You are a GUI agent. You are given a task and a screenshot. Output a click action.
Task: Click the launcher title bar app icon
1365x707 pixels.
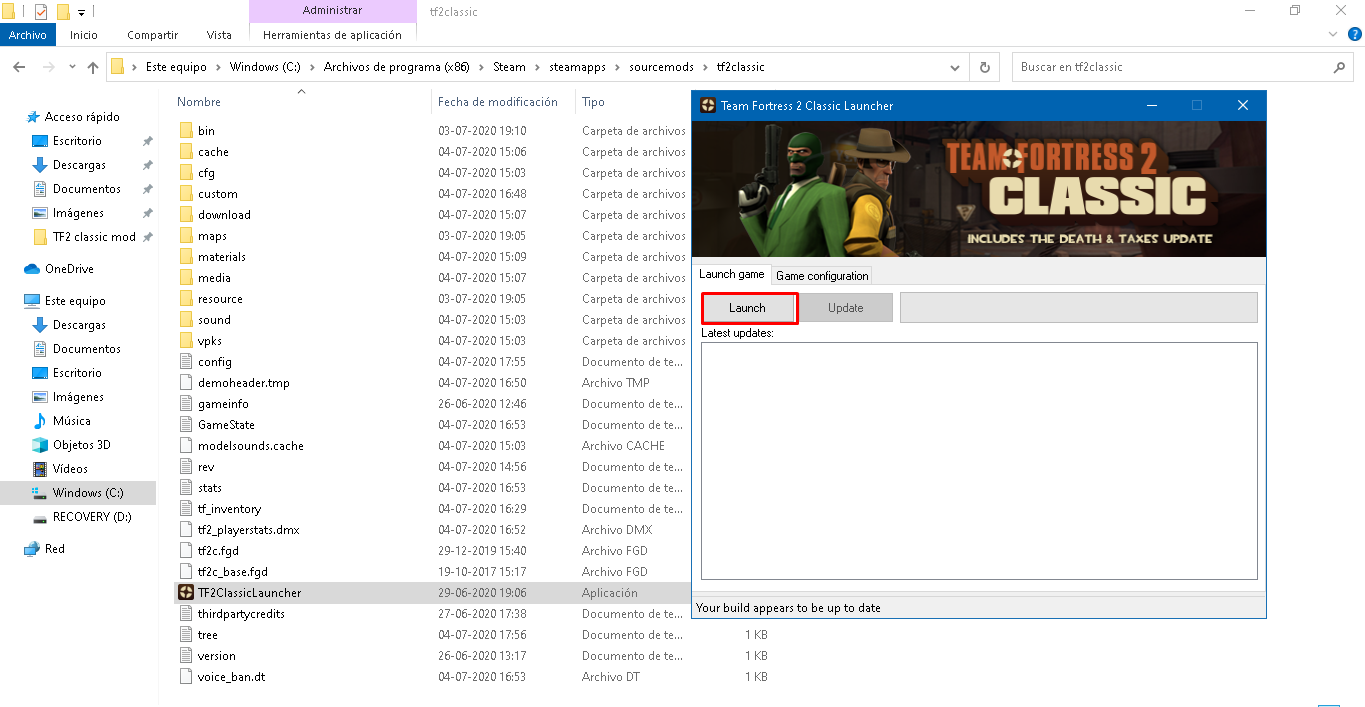pyautogui.click(x=708, y=105)
